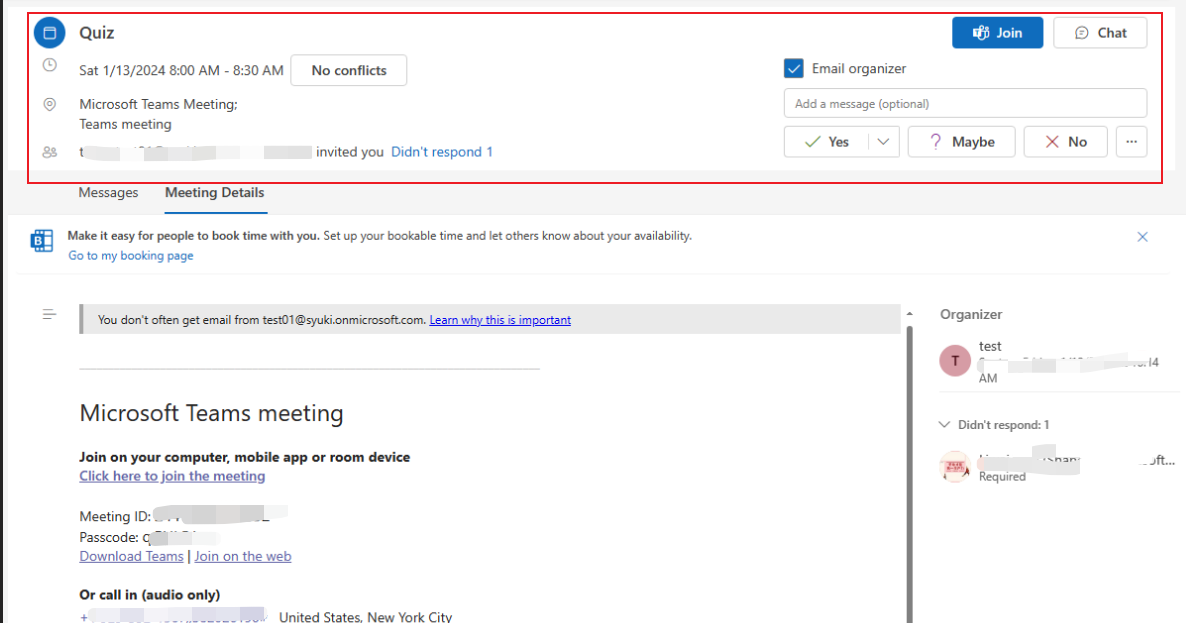
Task: Decline the invitation with No
Action: (x=1066, y=141)
